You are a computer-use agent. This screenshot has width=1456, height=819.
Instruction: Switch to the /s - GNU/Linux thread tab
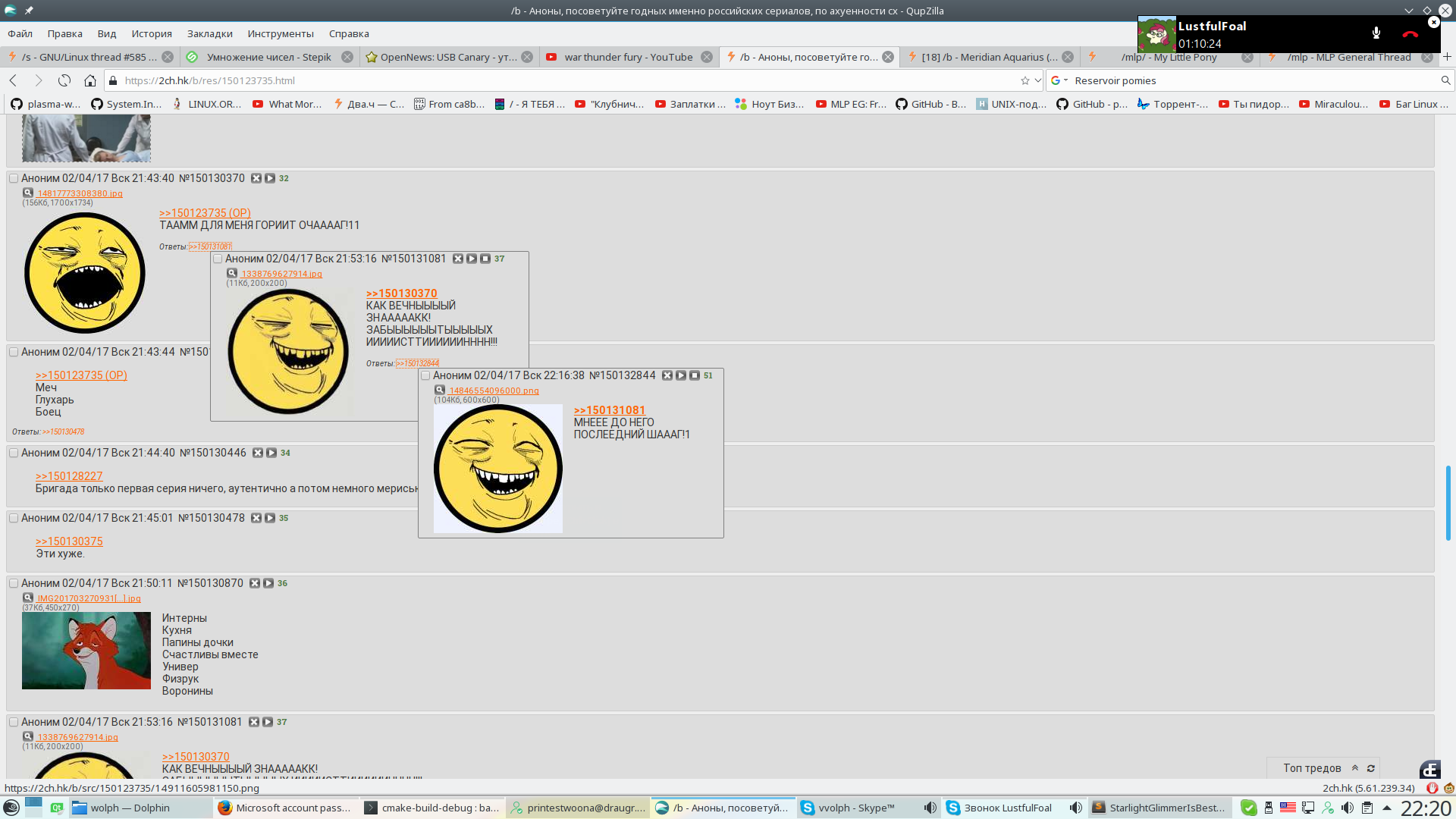coord(89,57)
